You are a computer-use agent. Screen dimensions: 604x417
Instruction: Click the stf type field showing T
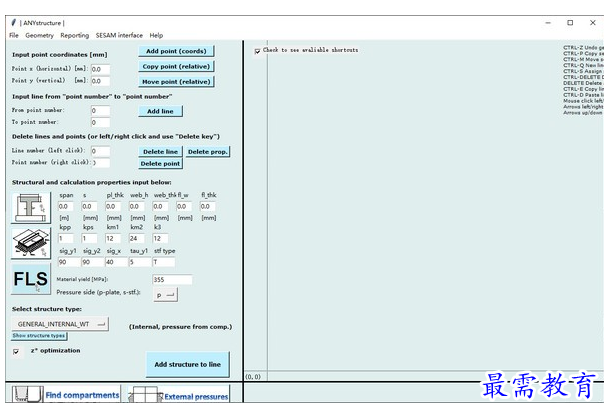[164, 262]
